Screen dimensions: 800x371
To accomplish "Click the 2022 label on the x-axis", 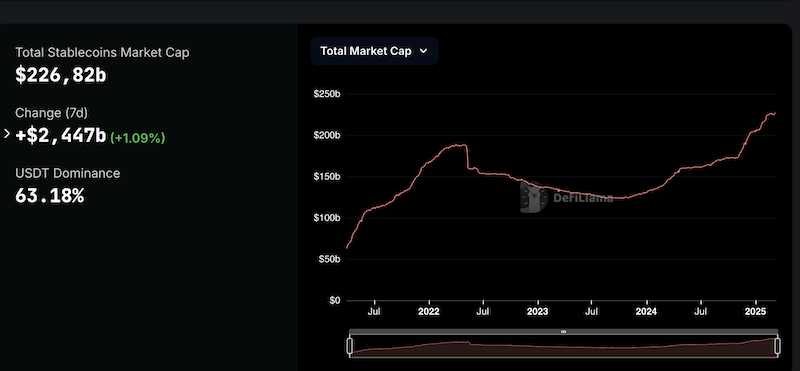I will tap(429, 310).
